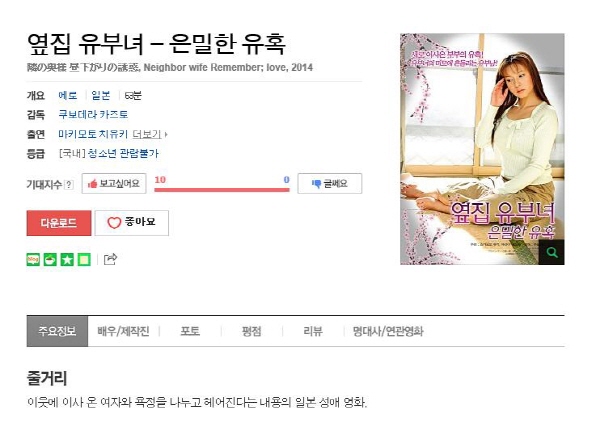Image resolution: width=600 pixels, height=429 pixels.
Task: Select the 리뷰 tab
Action: click(x=313, y=331)
